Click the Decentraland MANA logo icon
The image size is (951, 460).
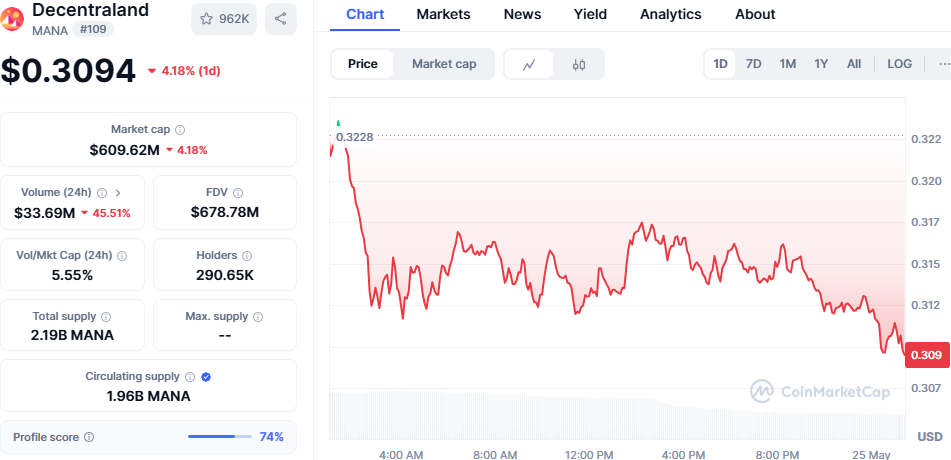[x=12, y=18]
